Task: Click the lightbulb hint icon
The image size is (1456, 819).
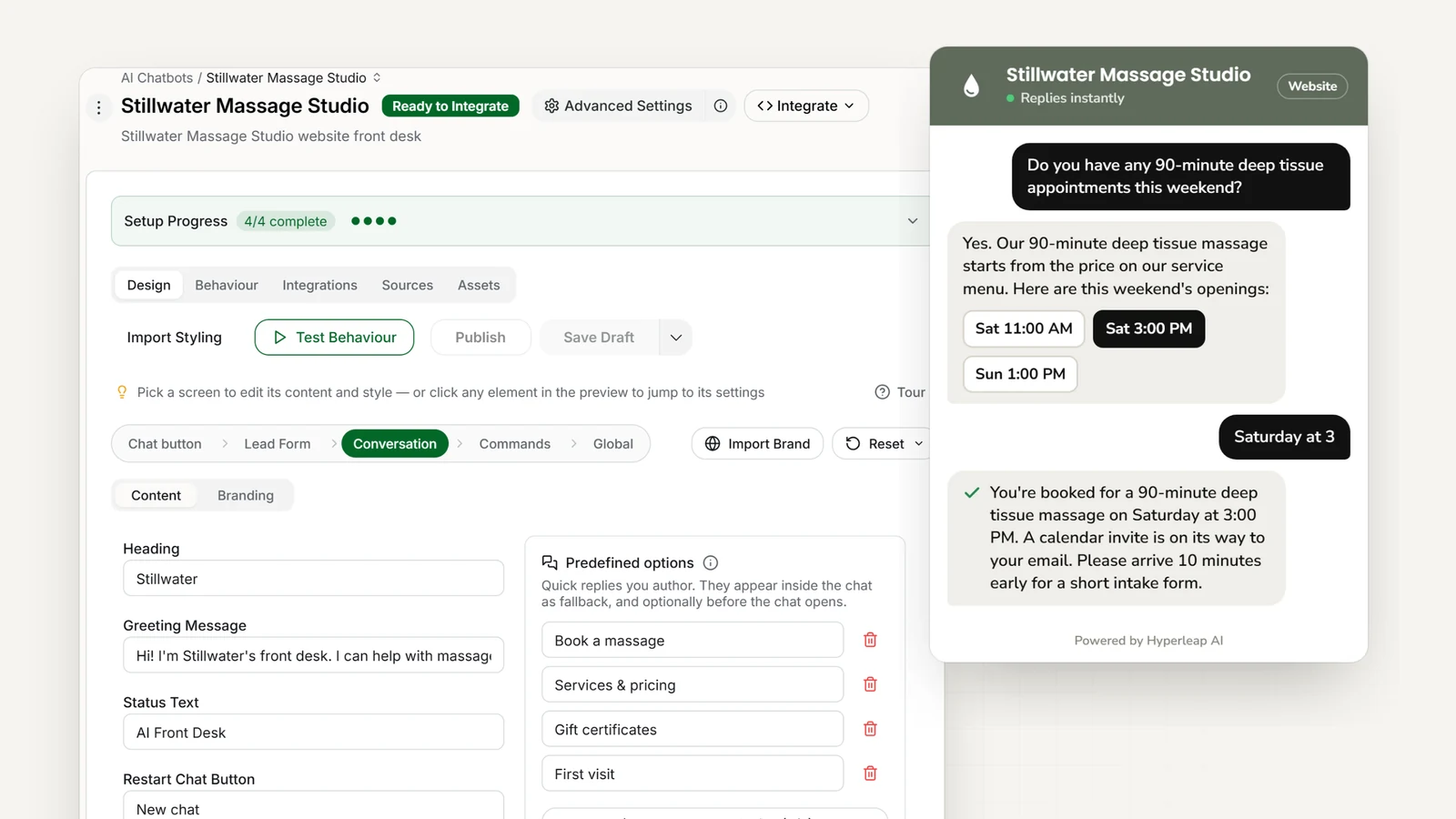Action: tap(122, 392)
